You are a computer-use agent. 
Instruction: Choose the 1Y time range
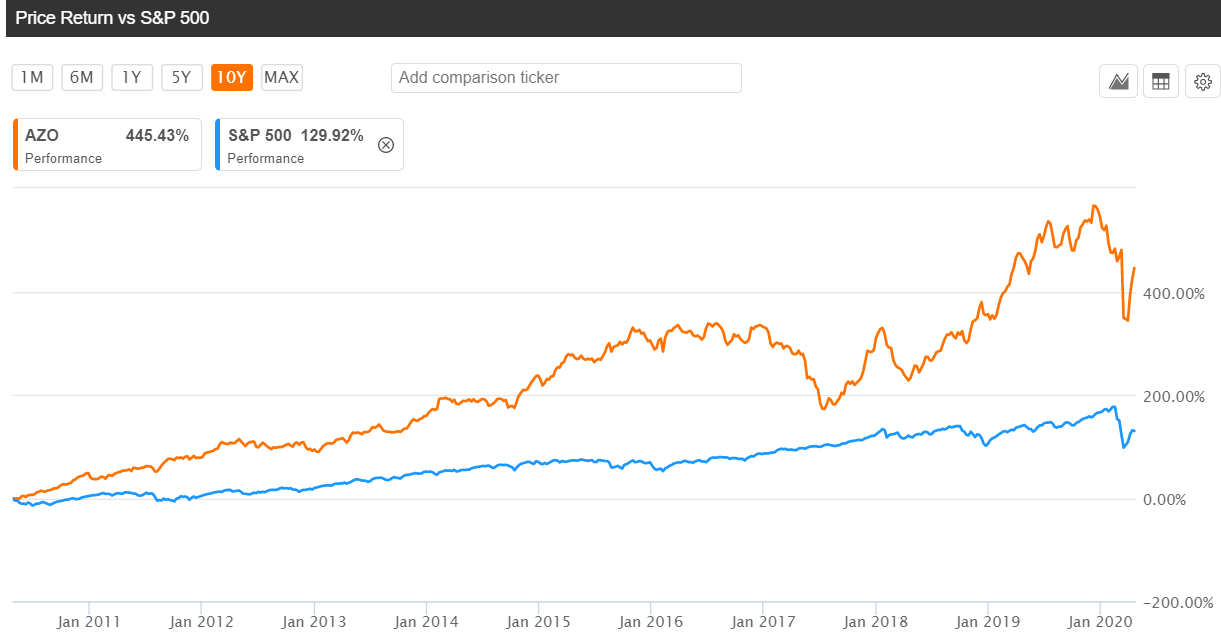tap(132, 77)
